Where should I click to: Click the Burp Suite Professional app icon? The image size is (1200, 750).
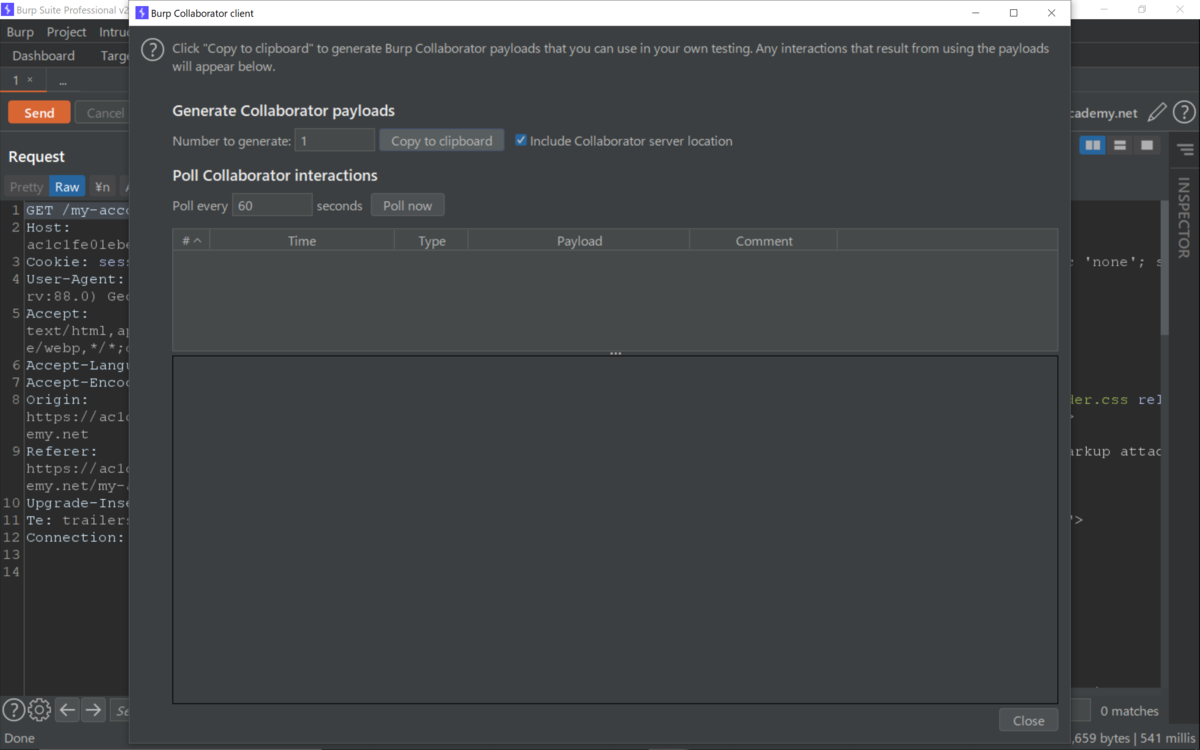[7, 9]
